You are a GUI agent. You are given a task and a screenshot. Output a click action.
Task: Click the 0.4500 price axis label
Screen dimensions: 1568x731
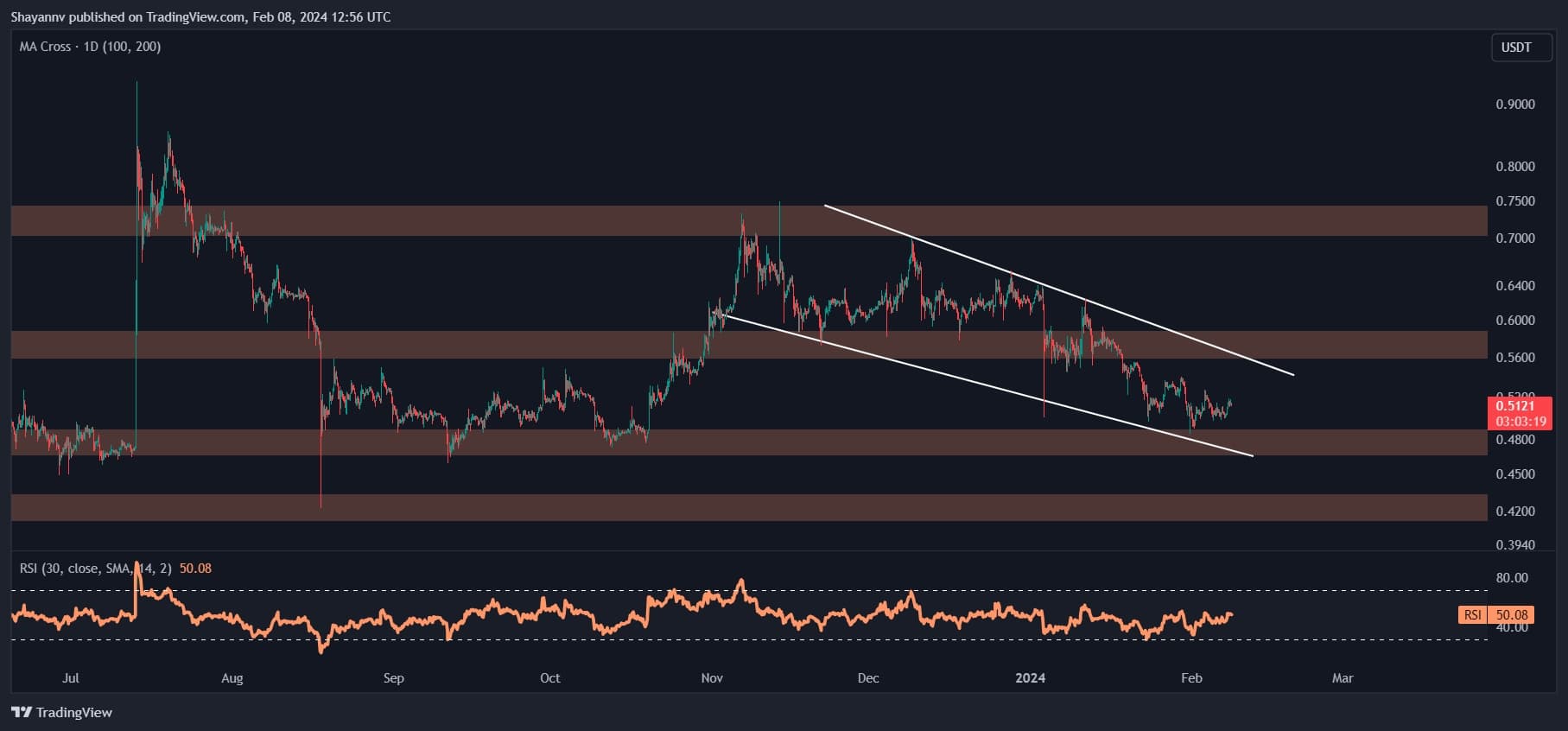1515,474
